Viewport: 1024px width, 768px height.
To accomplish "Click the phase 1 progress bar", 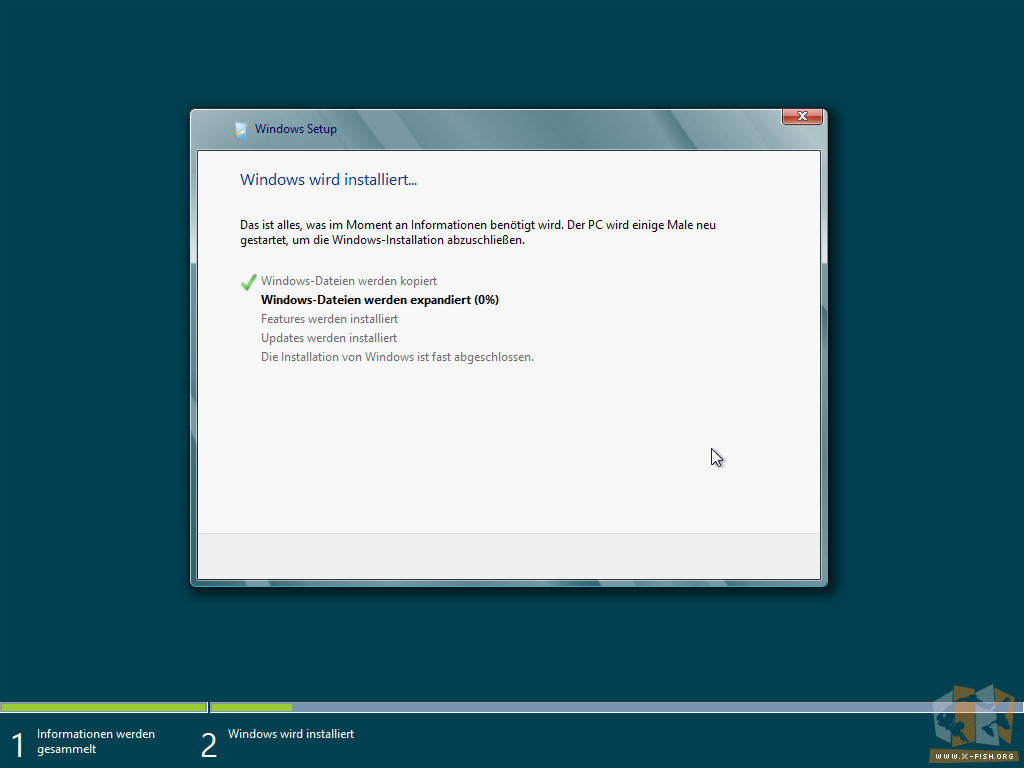I will point(104,707).
